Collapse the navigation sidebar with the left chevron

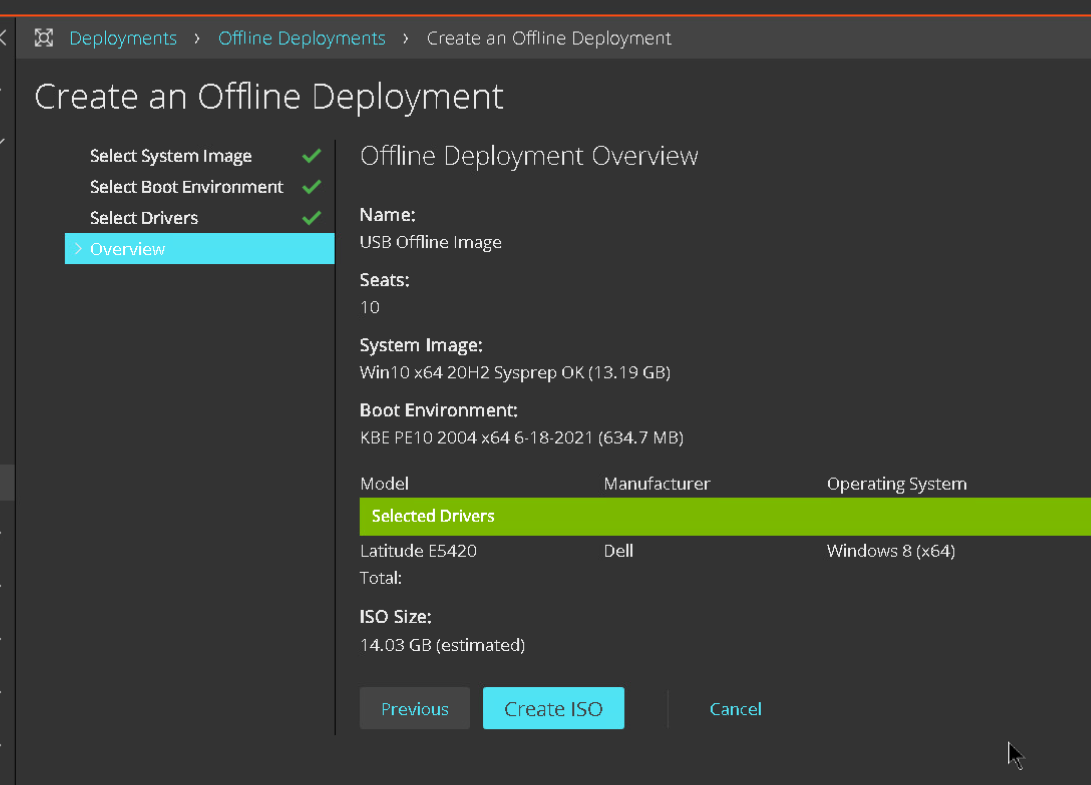click(x=5, y=38)
